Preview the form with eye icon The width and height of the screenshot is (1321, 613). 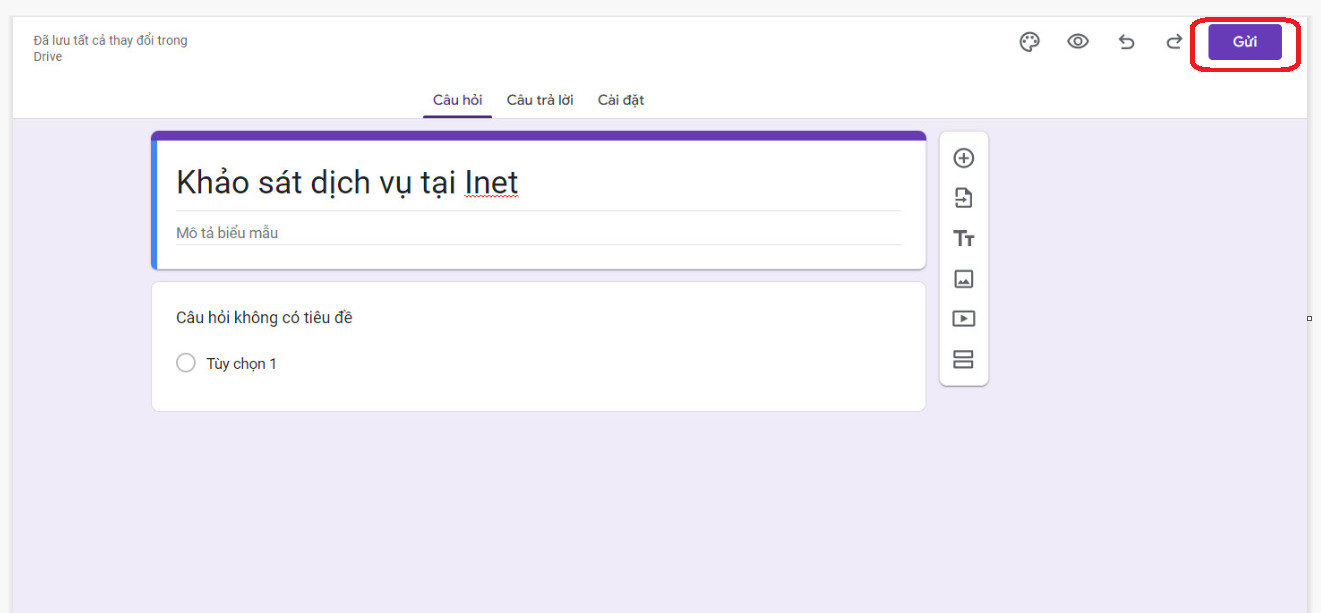(x=1077, y=42)
